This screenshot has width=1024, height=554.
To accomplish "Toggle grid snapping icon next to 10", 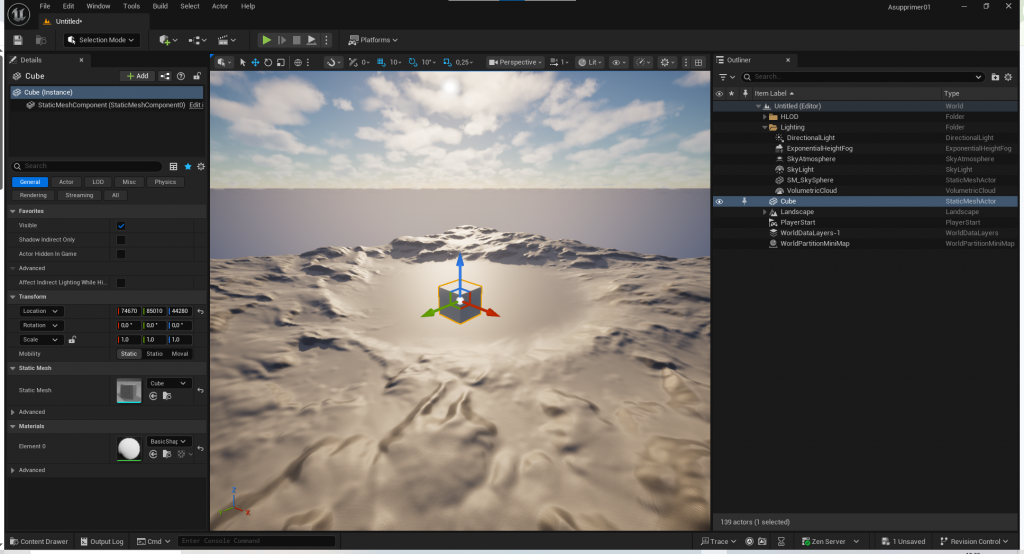I will [x=381, y=62].
